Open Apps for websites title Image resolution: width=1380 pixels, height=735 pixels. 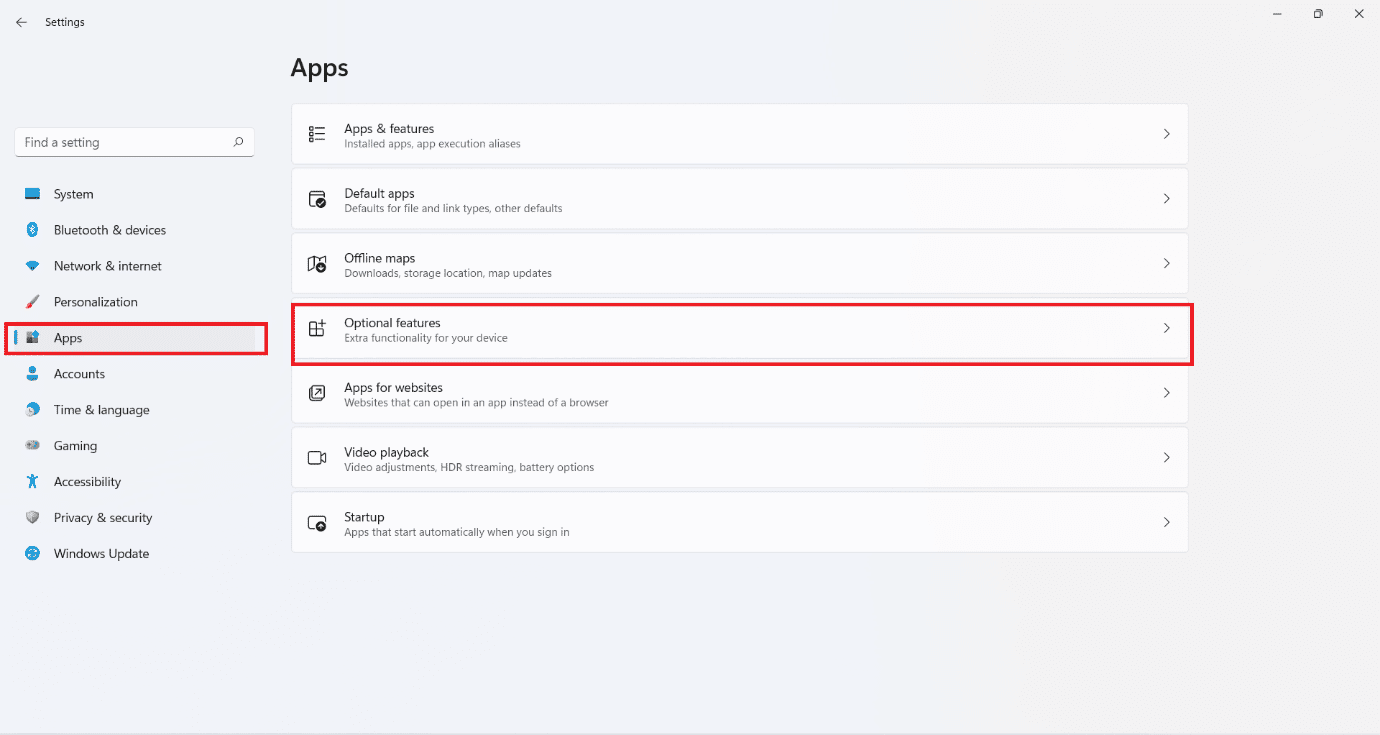pos(393,388)
